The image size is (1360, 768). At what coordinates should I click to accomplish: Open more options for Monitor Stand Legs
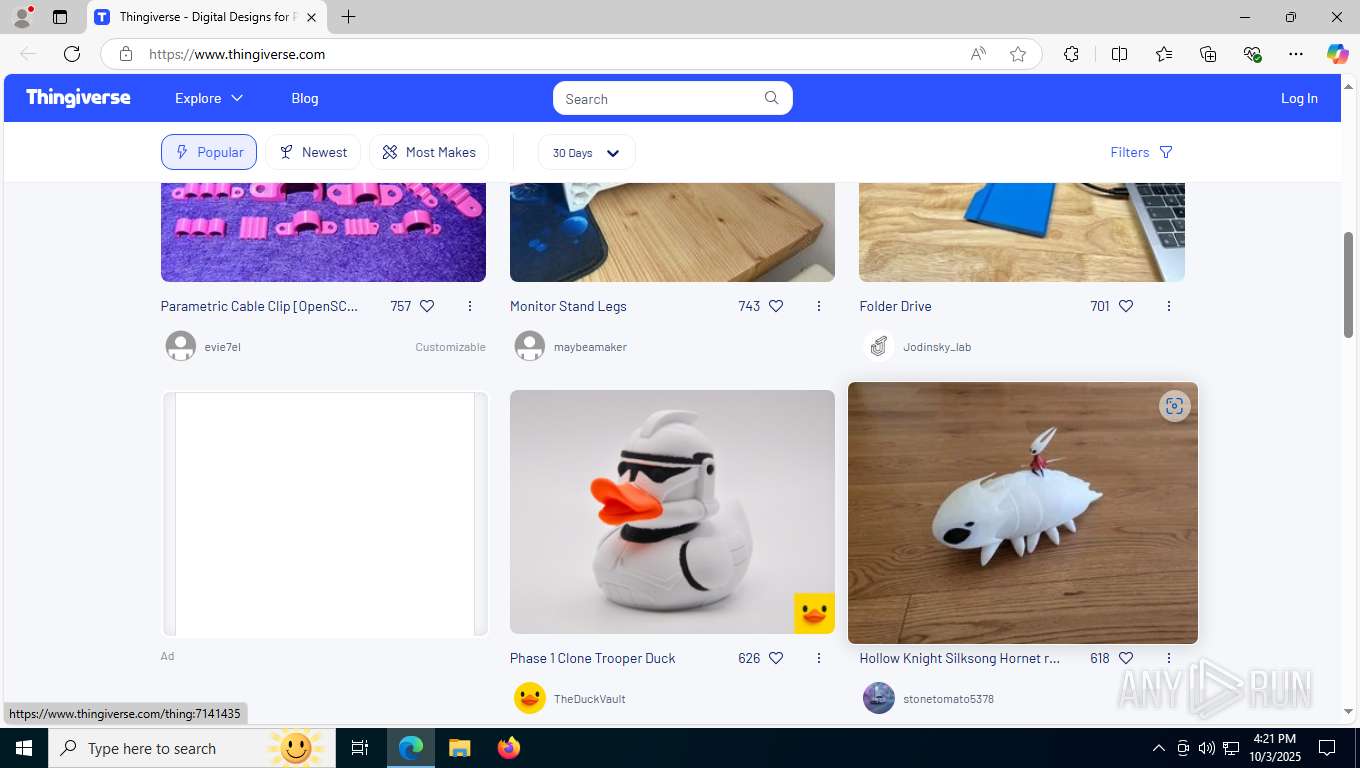pyautogui.click(x=819, y=306)
